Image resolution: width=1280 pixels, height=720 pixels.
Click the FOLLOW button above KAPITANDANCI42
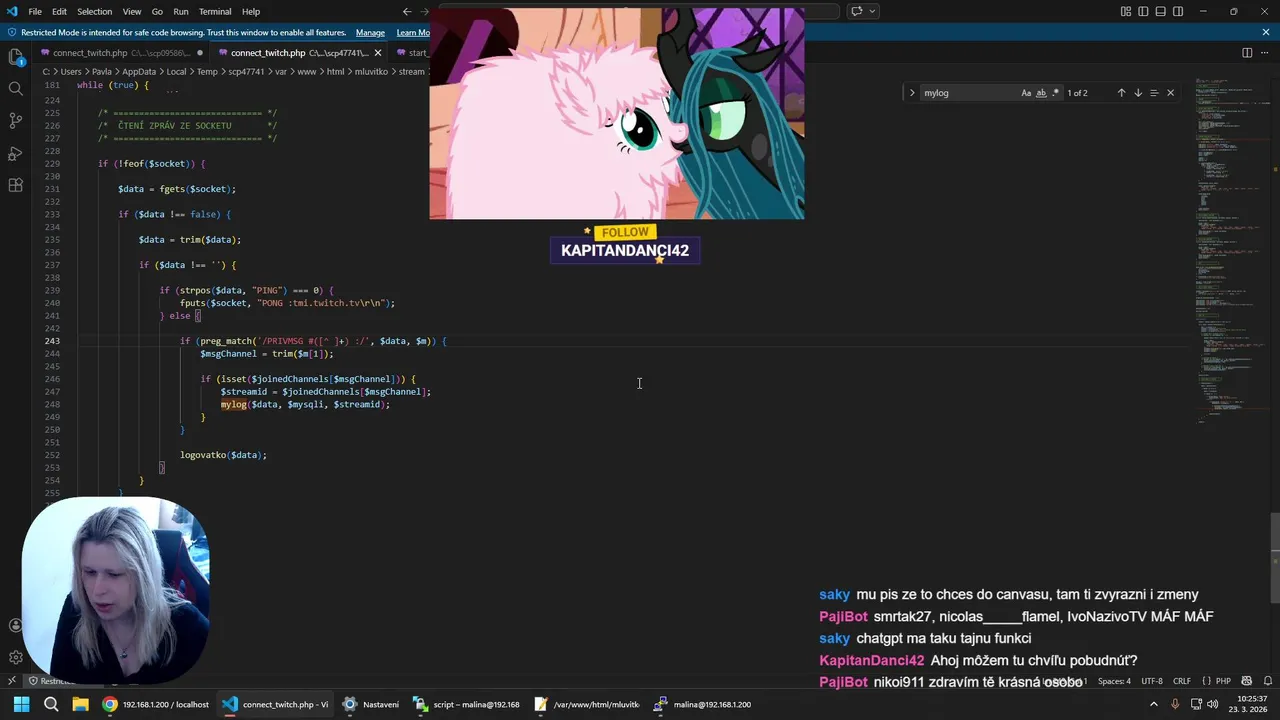(x=625, y=232)
